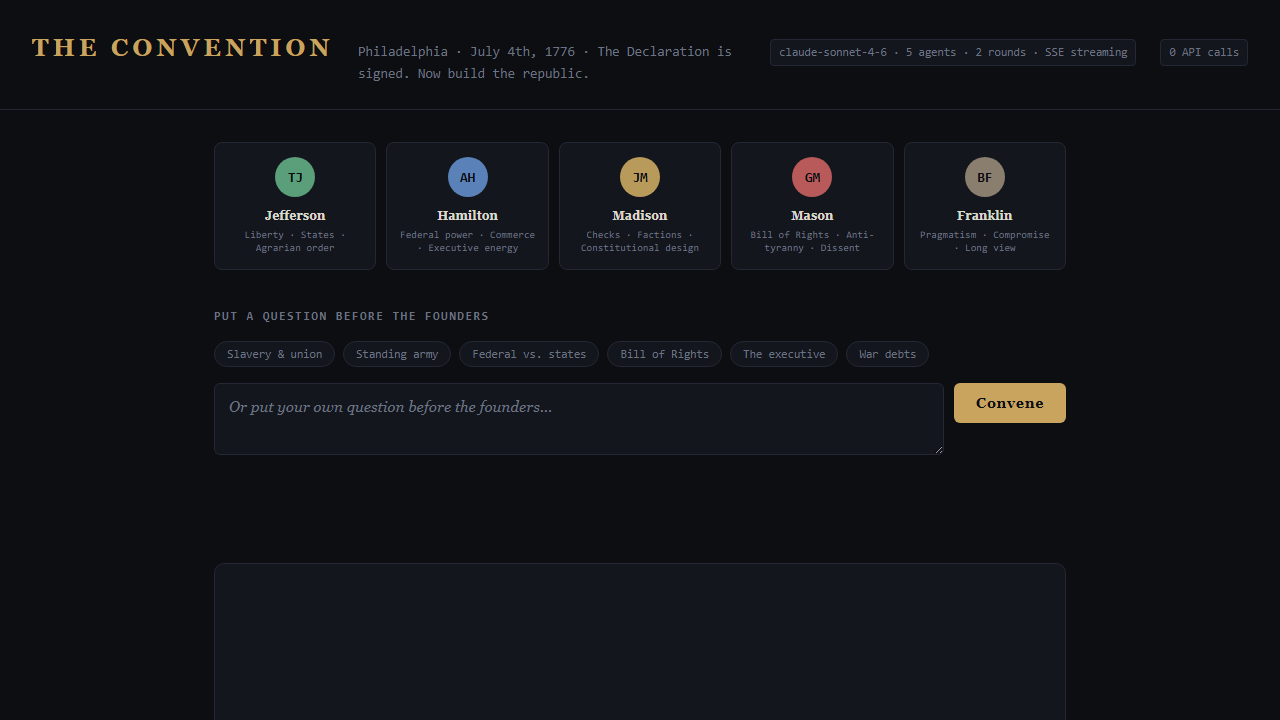This screenshot has height=720, width=1280.
Task: Select the Slavery & union topic chip
Action: point(274,354)
